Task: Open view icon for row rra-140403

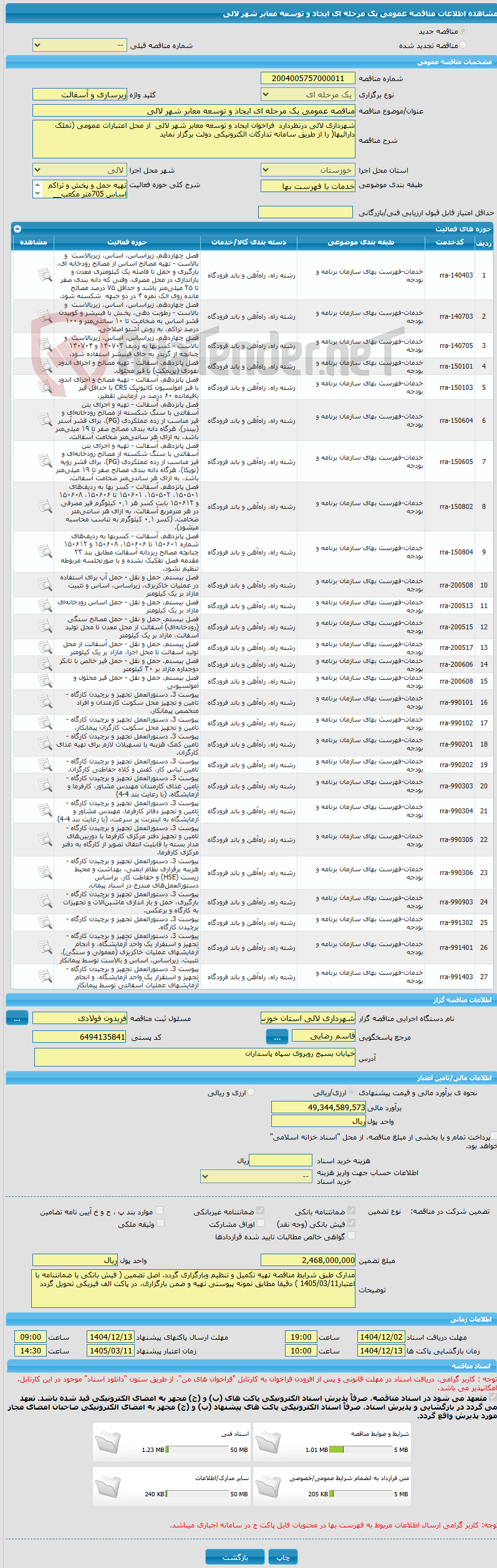Action: [45, 274]
